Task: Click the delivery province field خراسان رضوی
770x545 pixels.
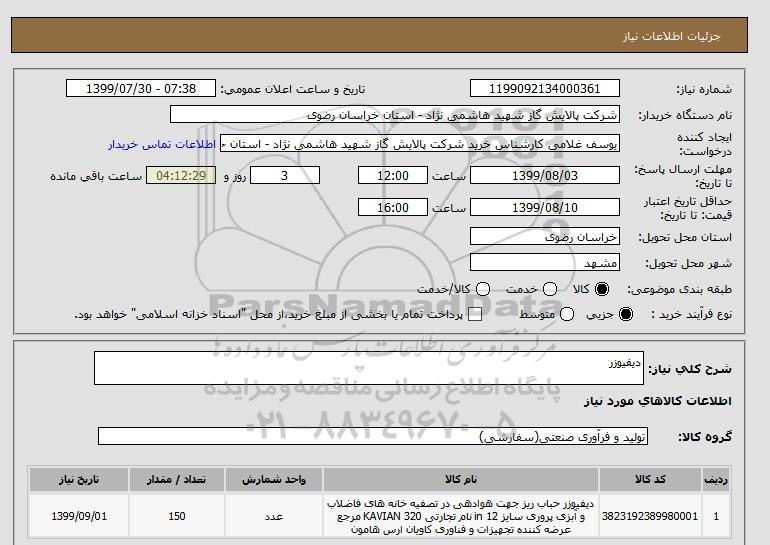Action: click(545, 236)
